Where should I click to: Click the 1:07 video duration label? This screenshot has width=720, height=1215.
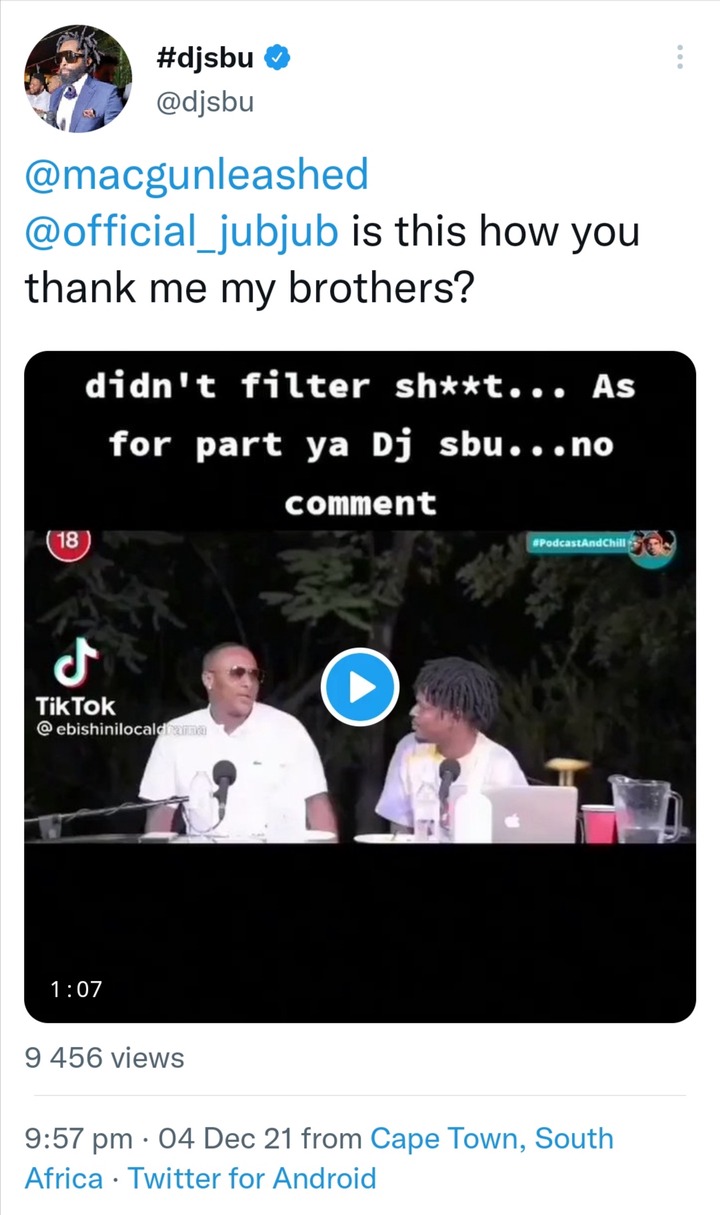click(x=76, y=990)
